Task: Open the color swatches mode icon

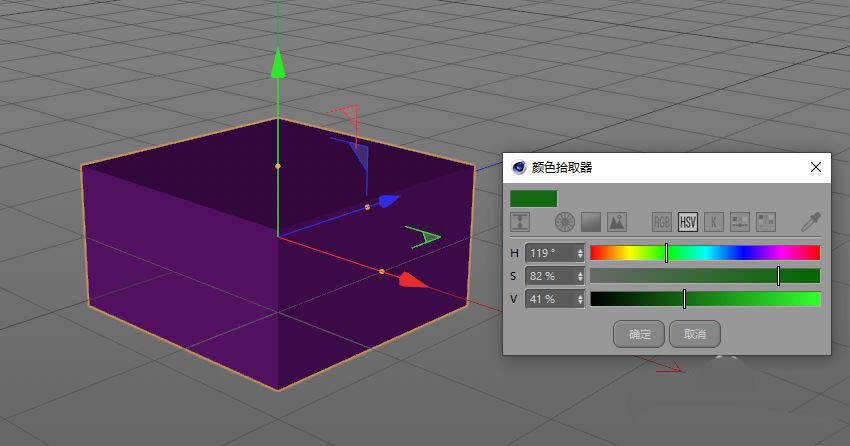Action: coord(766,222)
